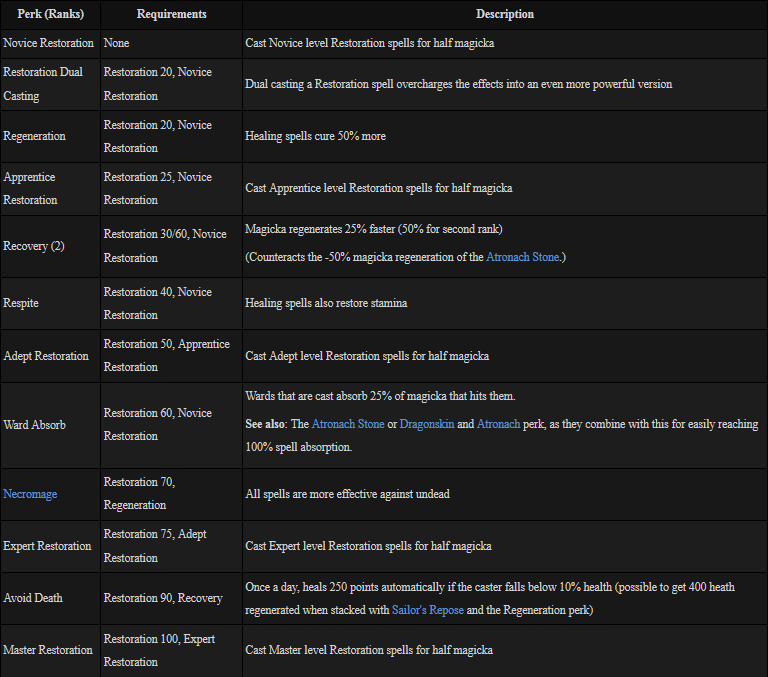The image size is (768, 677).
Task: Open the Atronach perk link after Dragonskin
Action: point(498,424)
